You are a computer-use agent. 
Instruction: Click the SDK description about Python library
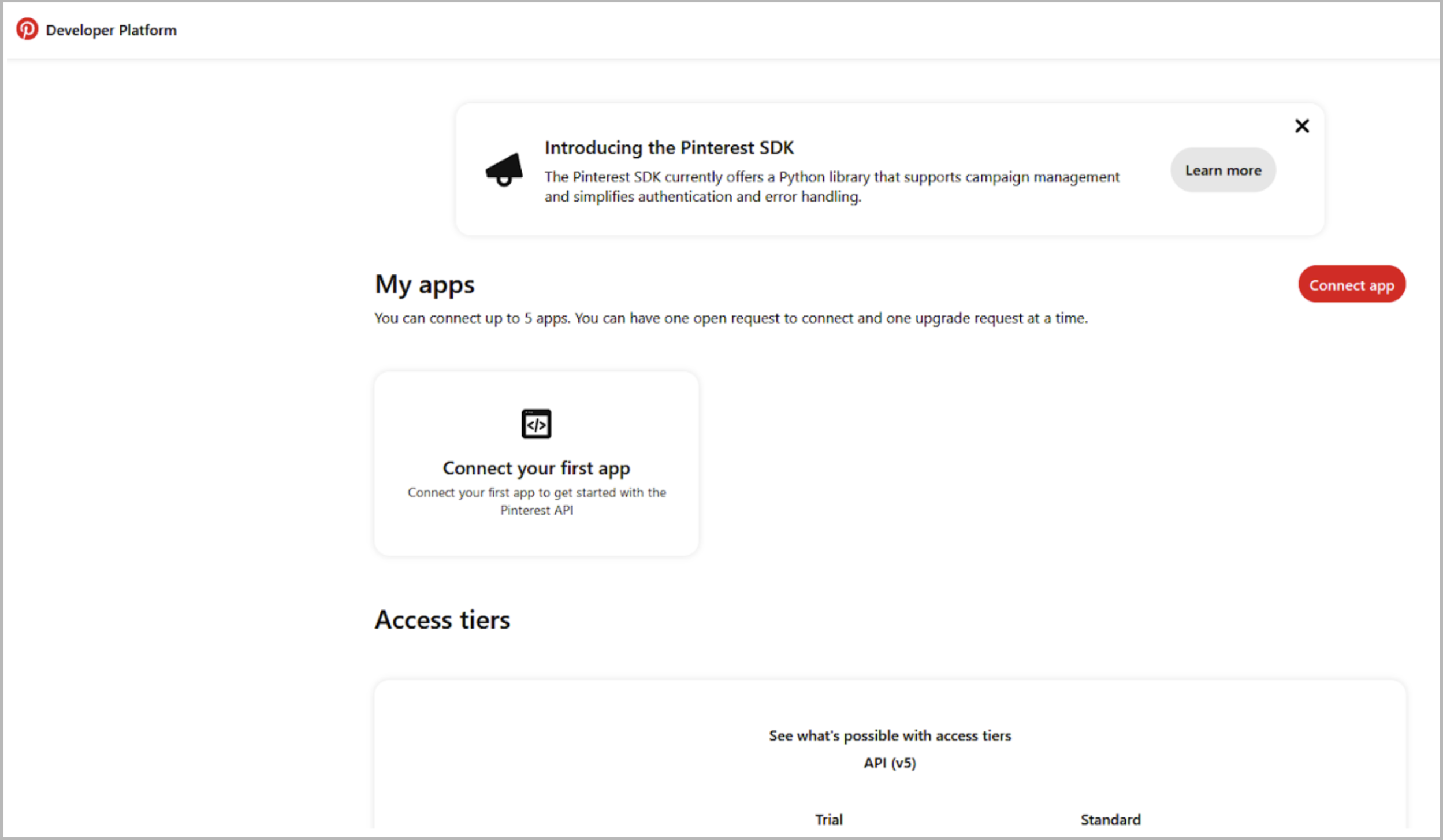(x=832, y=187)
